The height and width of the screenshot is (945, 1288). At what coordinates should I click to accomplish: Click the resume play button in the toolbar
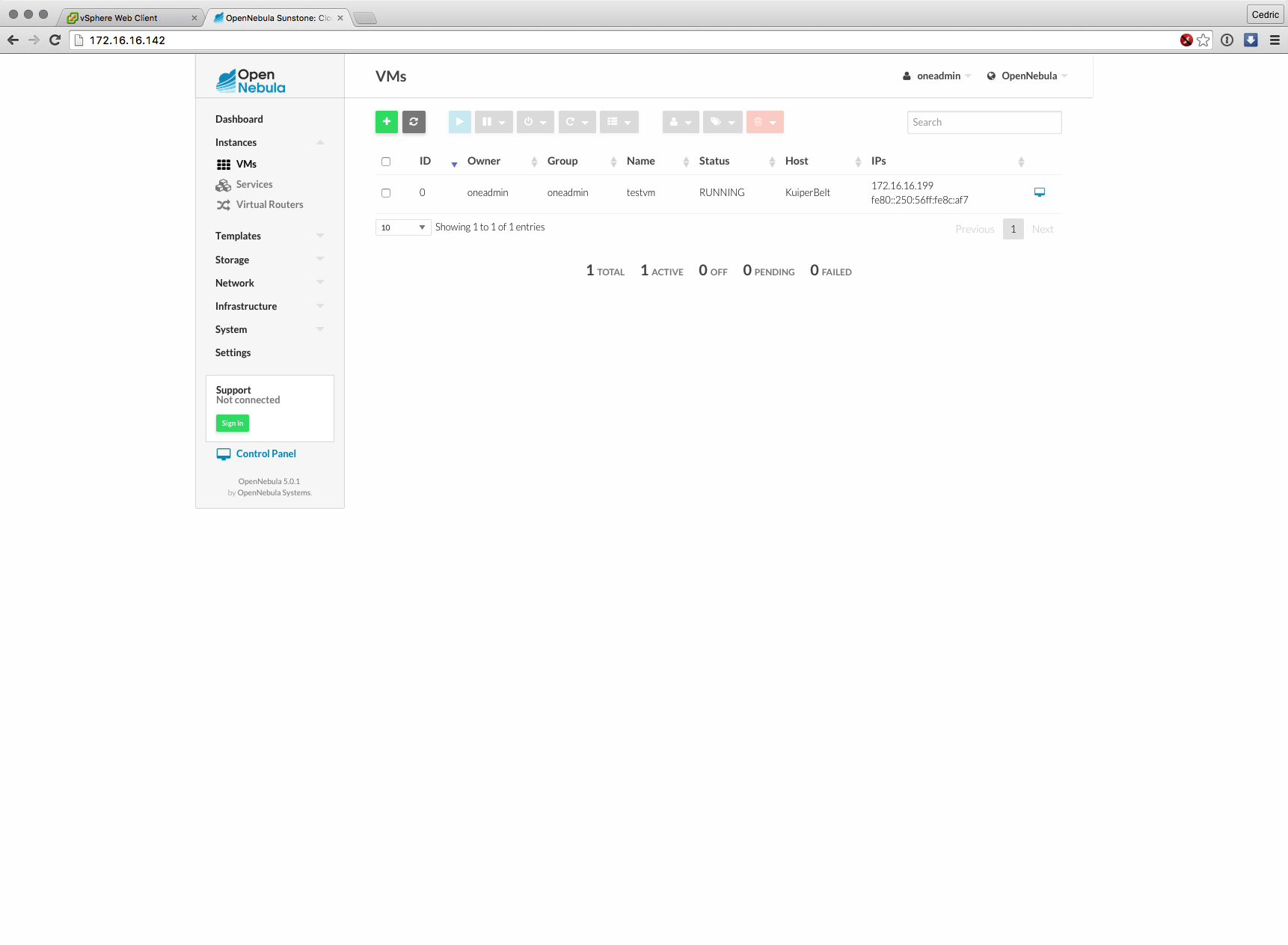point(459,122)
